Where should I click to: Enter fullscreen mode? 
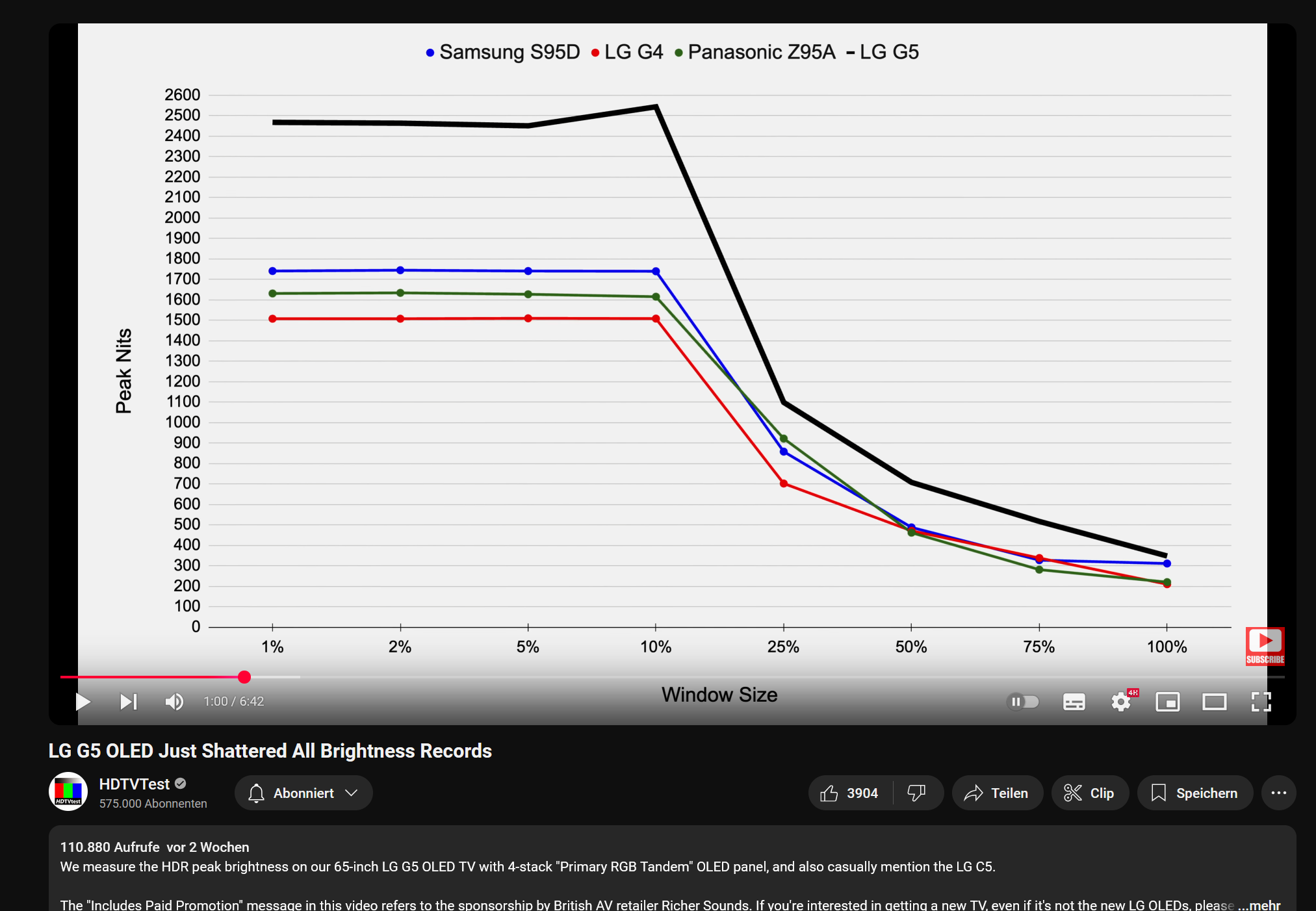click(1261, 702)
